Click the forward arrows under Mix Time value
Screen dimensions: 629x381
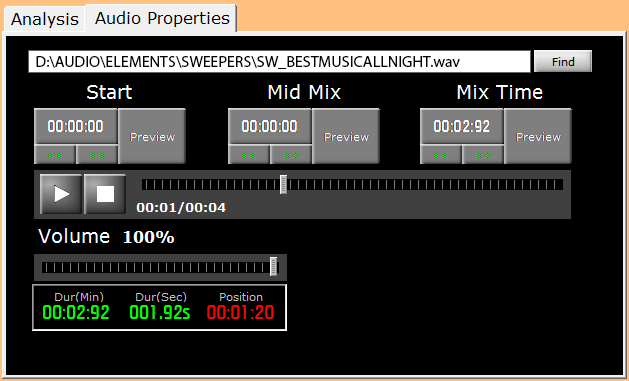[x=483, y=155]
